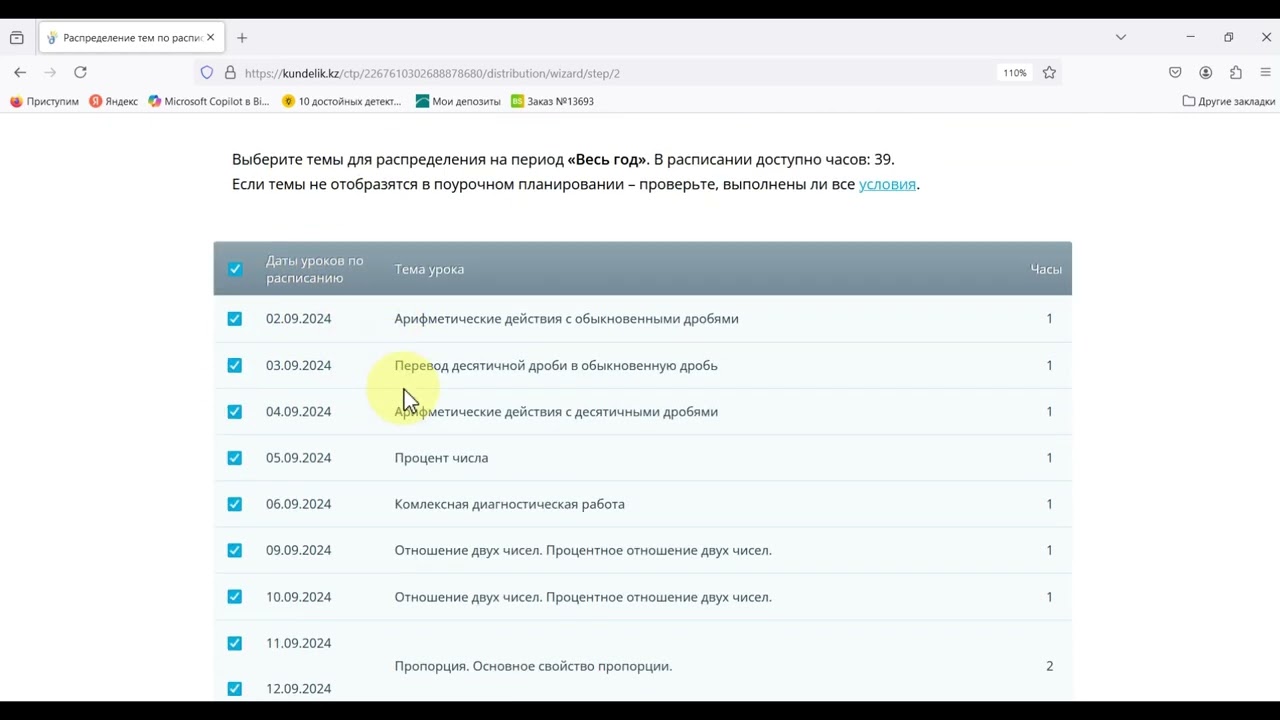
Task: Open Pocket save icon in toolbar
Action: point(1175,73)
